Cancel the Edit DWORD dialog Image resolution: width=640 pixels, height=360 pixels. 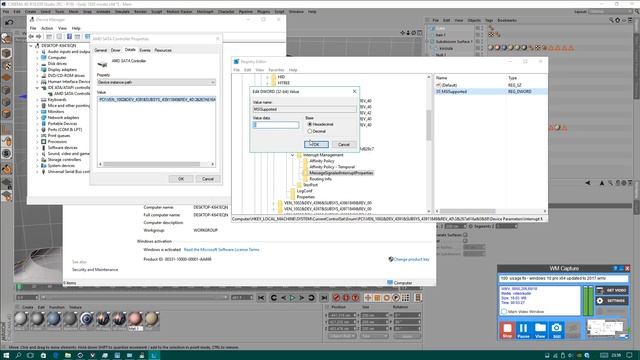pos(344,144)
